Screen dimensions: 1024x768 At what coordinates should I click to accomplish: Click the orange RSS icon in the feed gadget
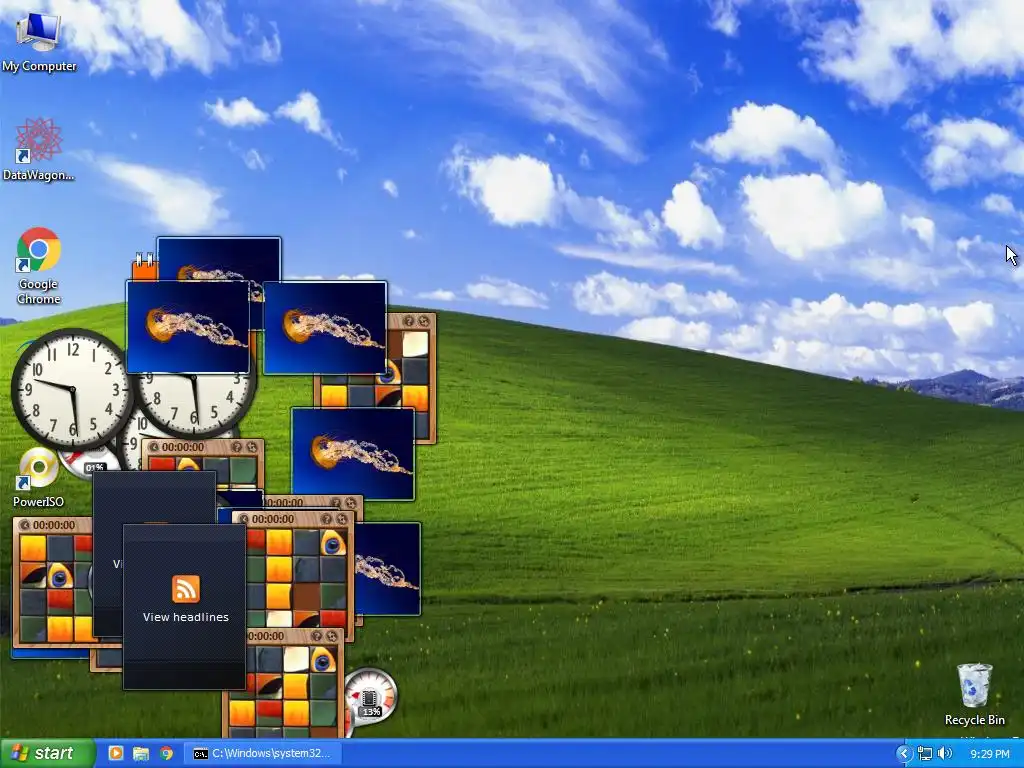coord(185,589)
